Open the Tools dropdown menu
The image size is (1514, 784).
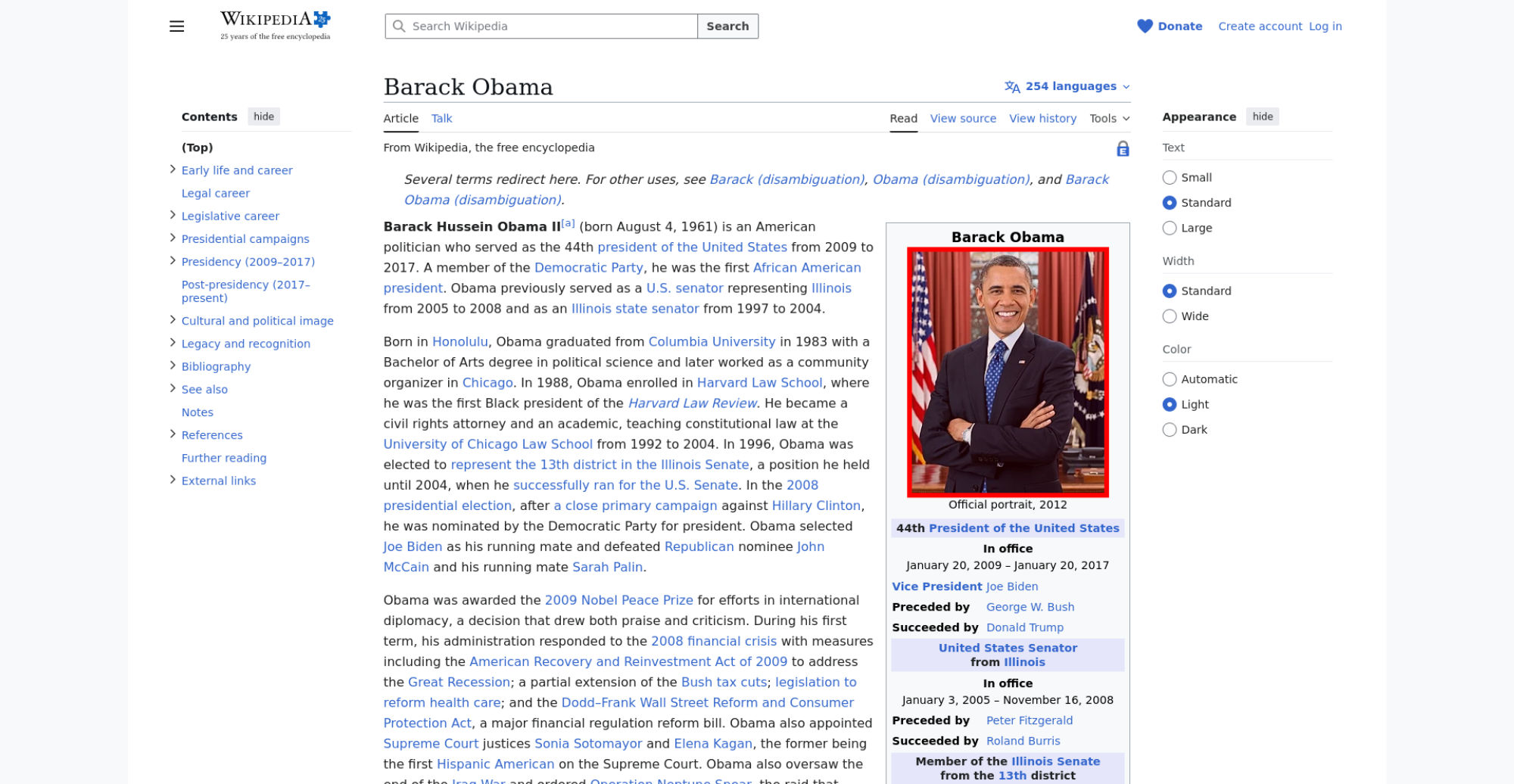tap(1109, 119)
